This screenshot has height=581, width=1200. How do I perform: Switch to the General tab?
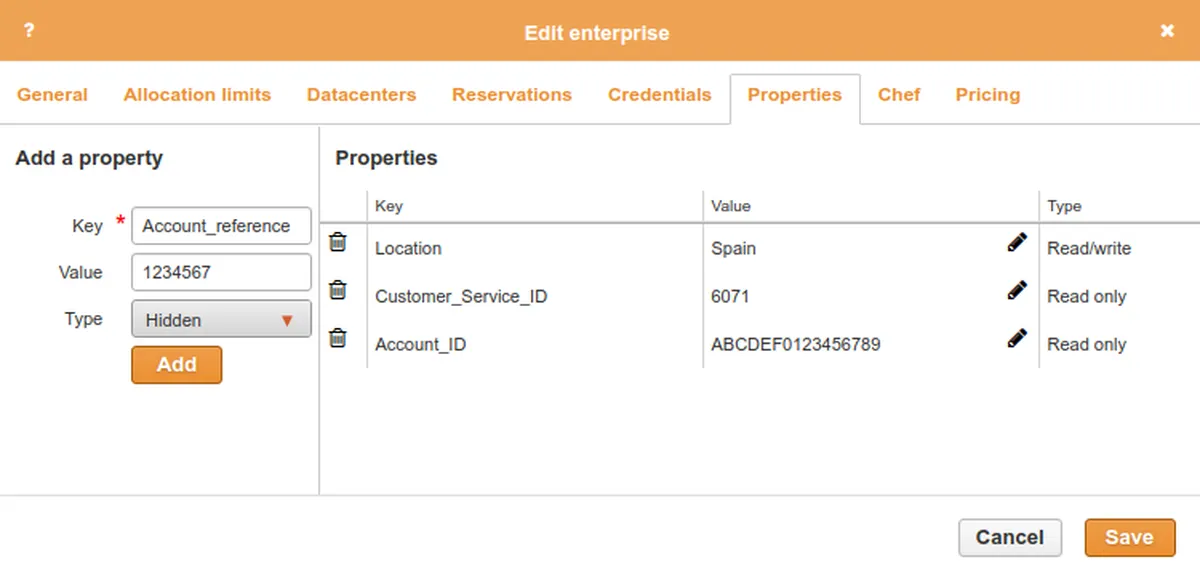tap(52, 95)
